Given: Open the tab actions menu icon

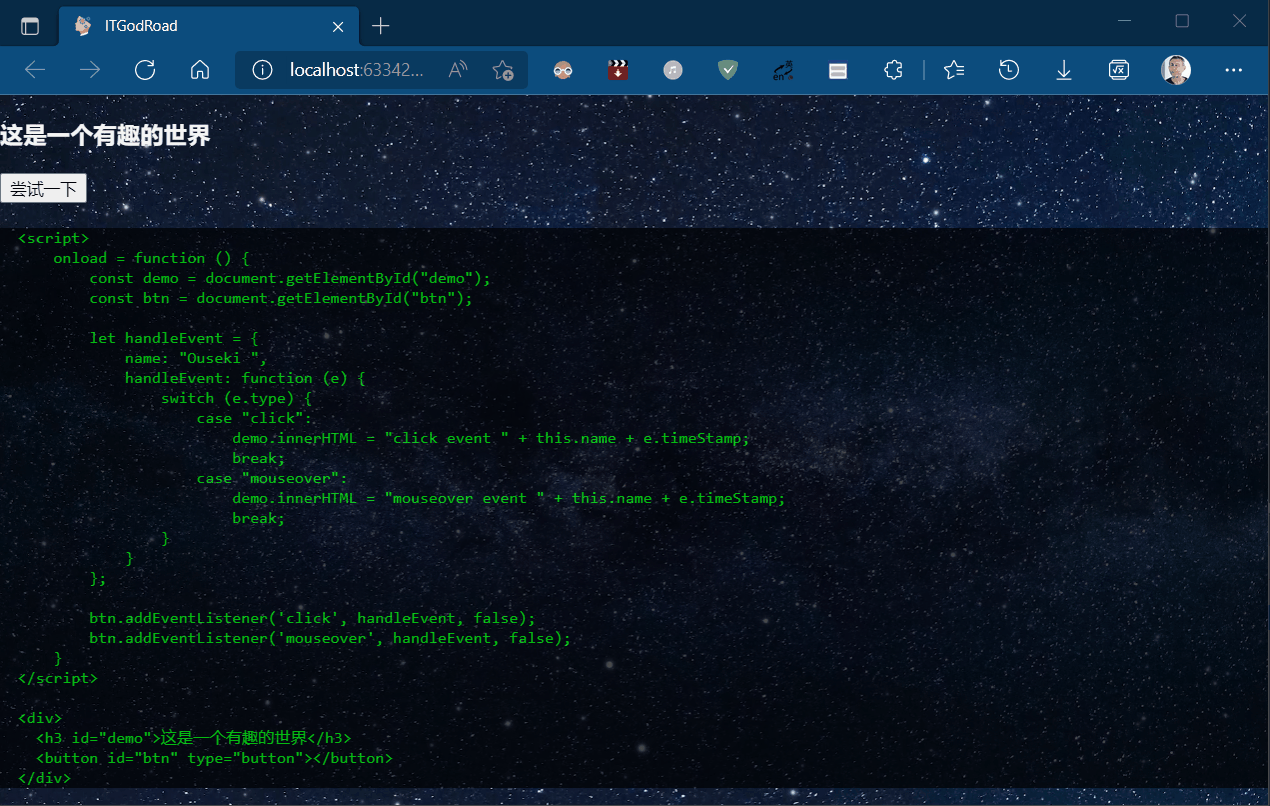Looking at the screenshot, I should (30, 27).
